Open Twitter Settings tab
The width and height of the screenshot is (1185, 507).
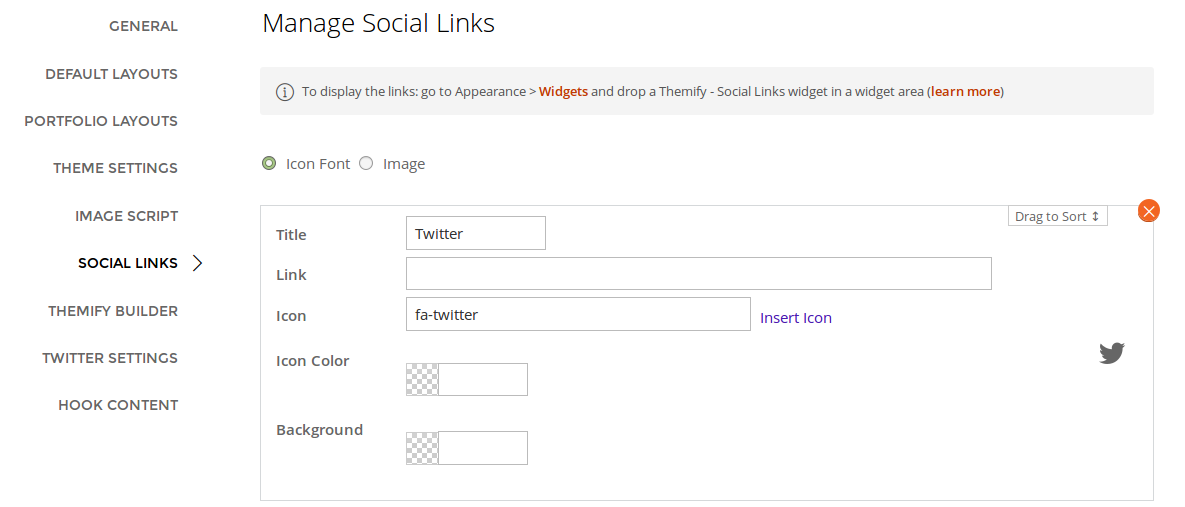tap(110, 358)
